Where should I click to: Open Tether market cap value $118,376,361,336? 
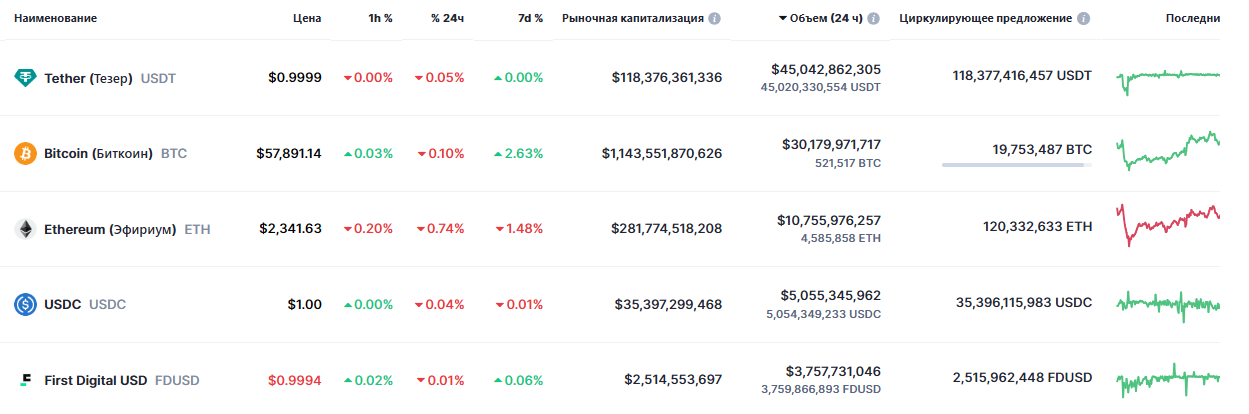point(667,78)
